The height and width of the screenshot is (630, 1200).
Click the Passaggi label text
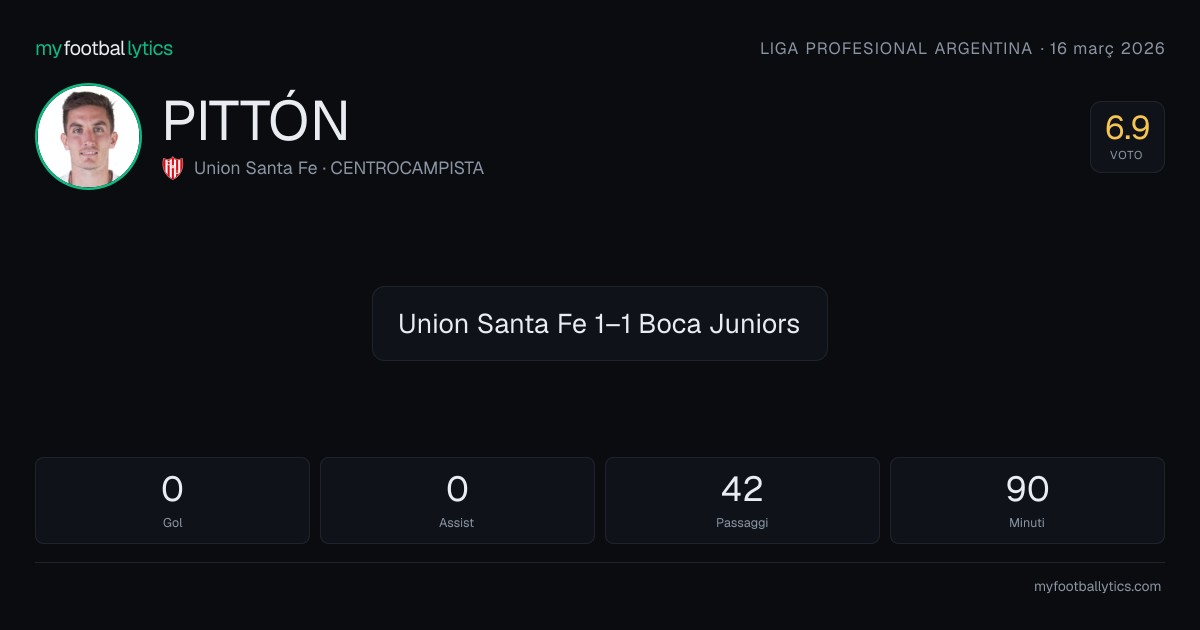point(742,523)
